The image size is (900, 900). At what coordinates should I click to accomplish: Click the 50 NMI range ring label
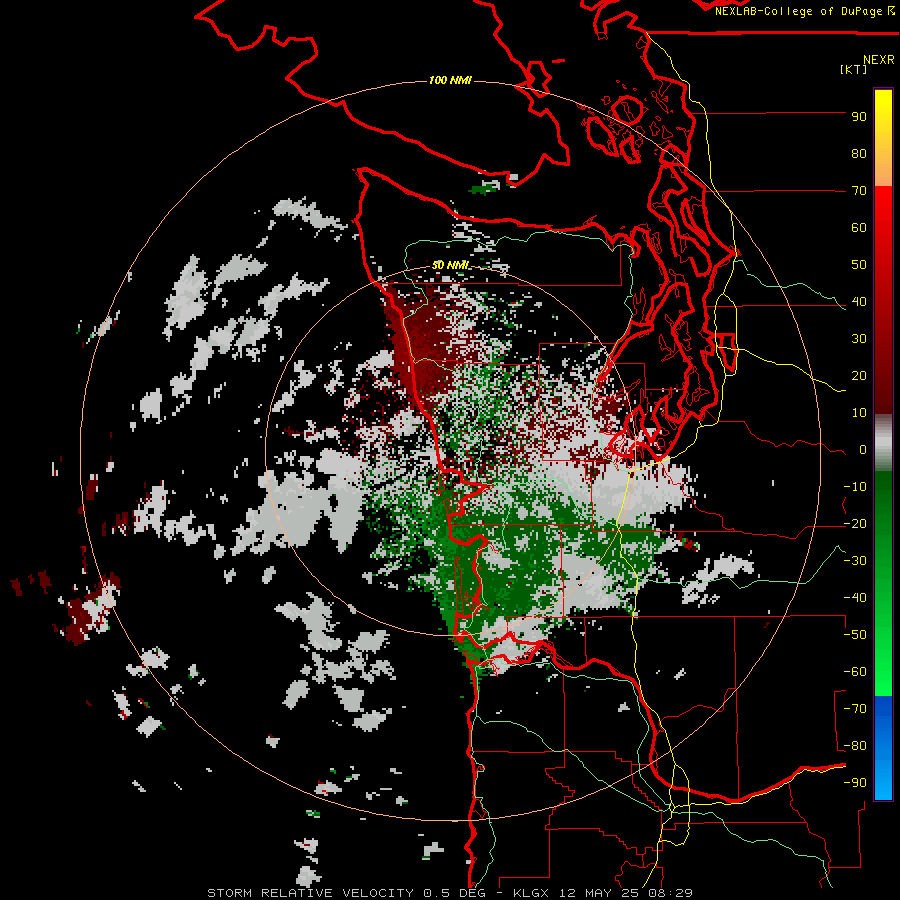click(x=450, y=265)
